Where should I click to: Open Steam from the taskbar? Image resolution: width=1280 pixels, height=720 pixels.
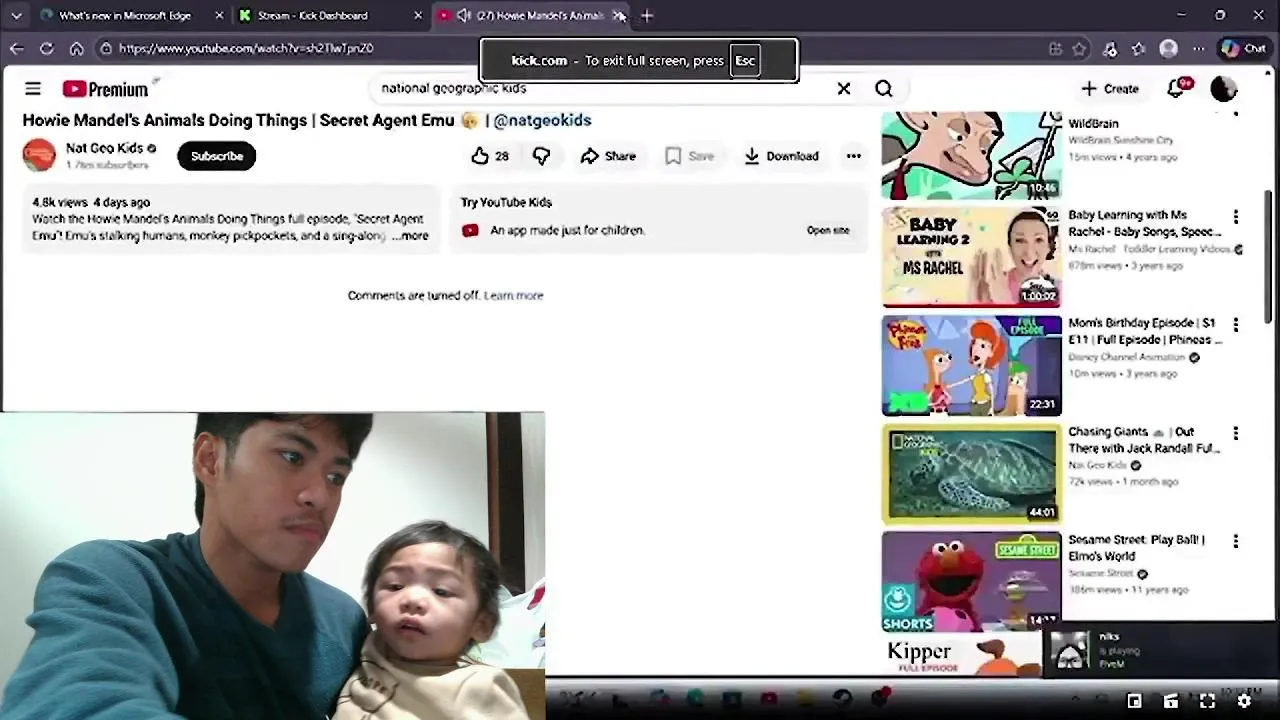pyautogui.click(x=842, y=699)
